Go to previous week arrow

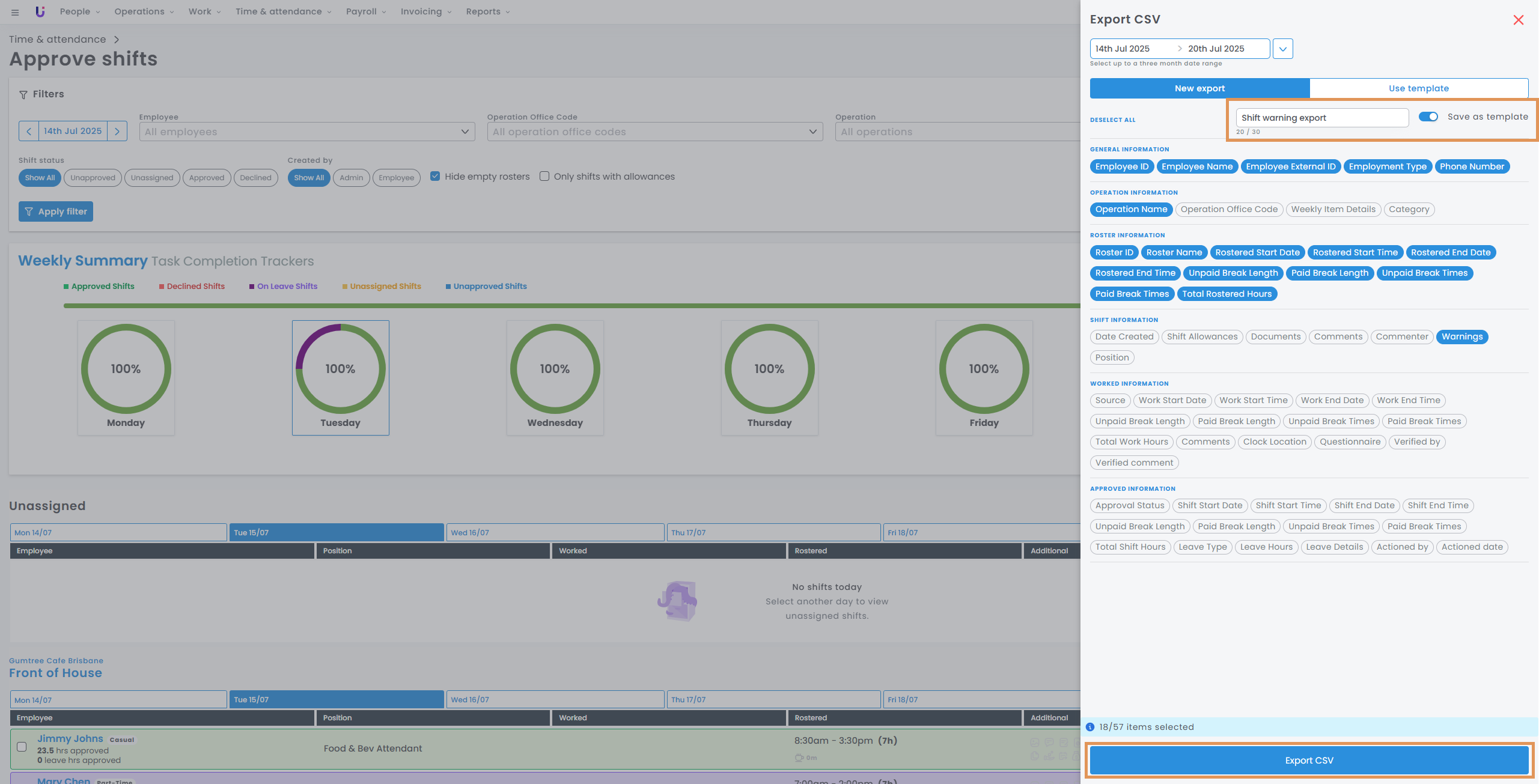pos(29,131)
